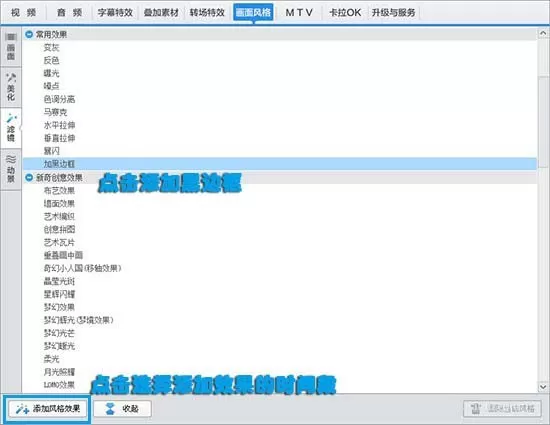Screen dimensions: 550x425
Task: Switch to the 字幕特效 tab
Action: coord(115,13)
